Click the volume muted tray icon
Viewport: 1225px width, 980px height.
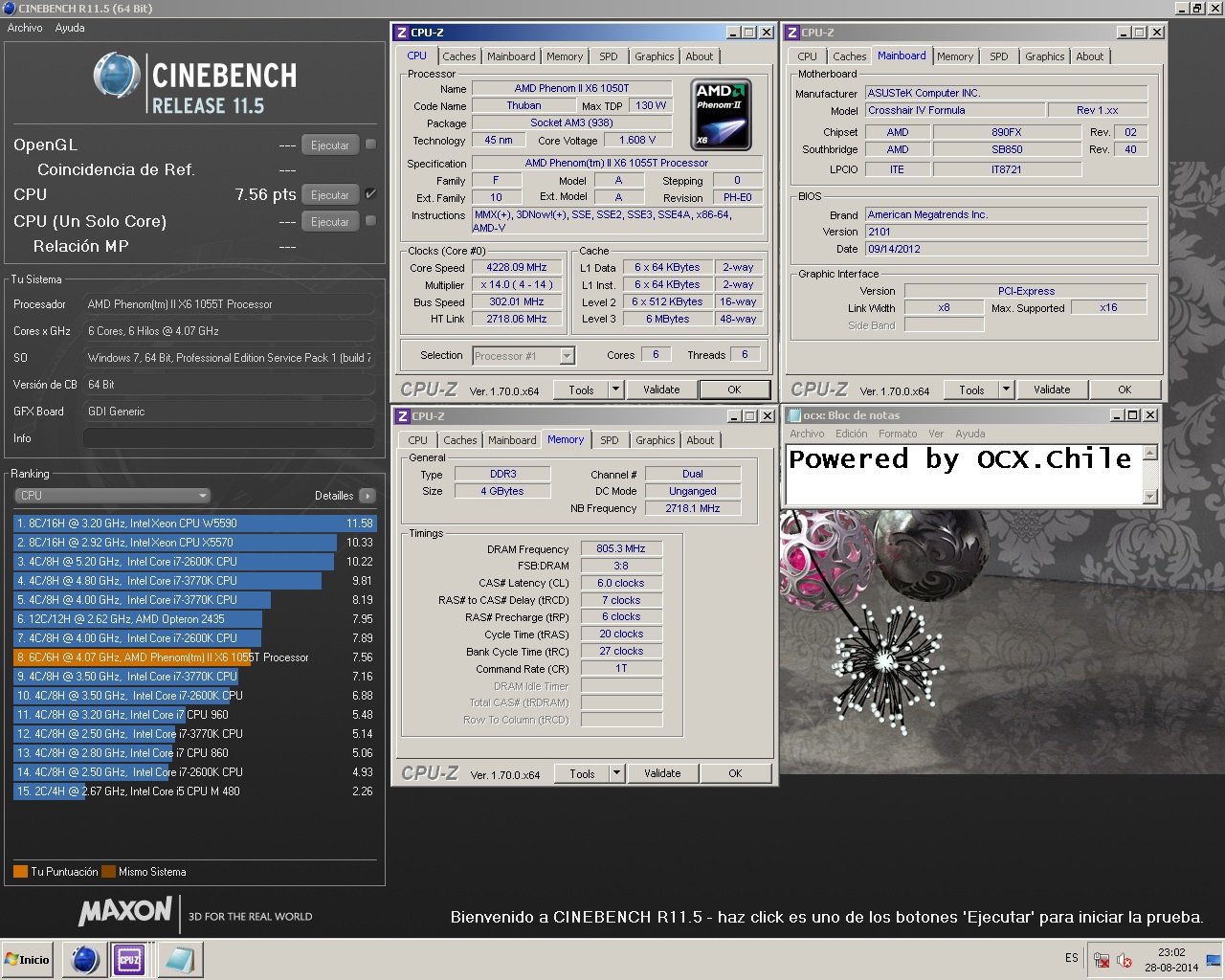coord(1125,960)
